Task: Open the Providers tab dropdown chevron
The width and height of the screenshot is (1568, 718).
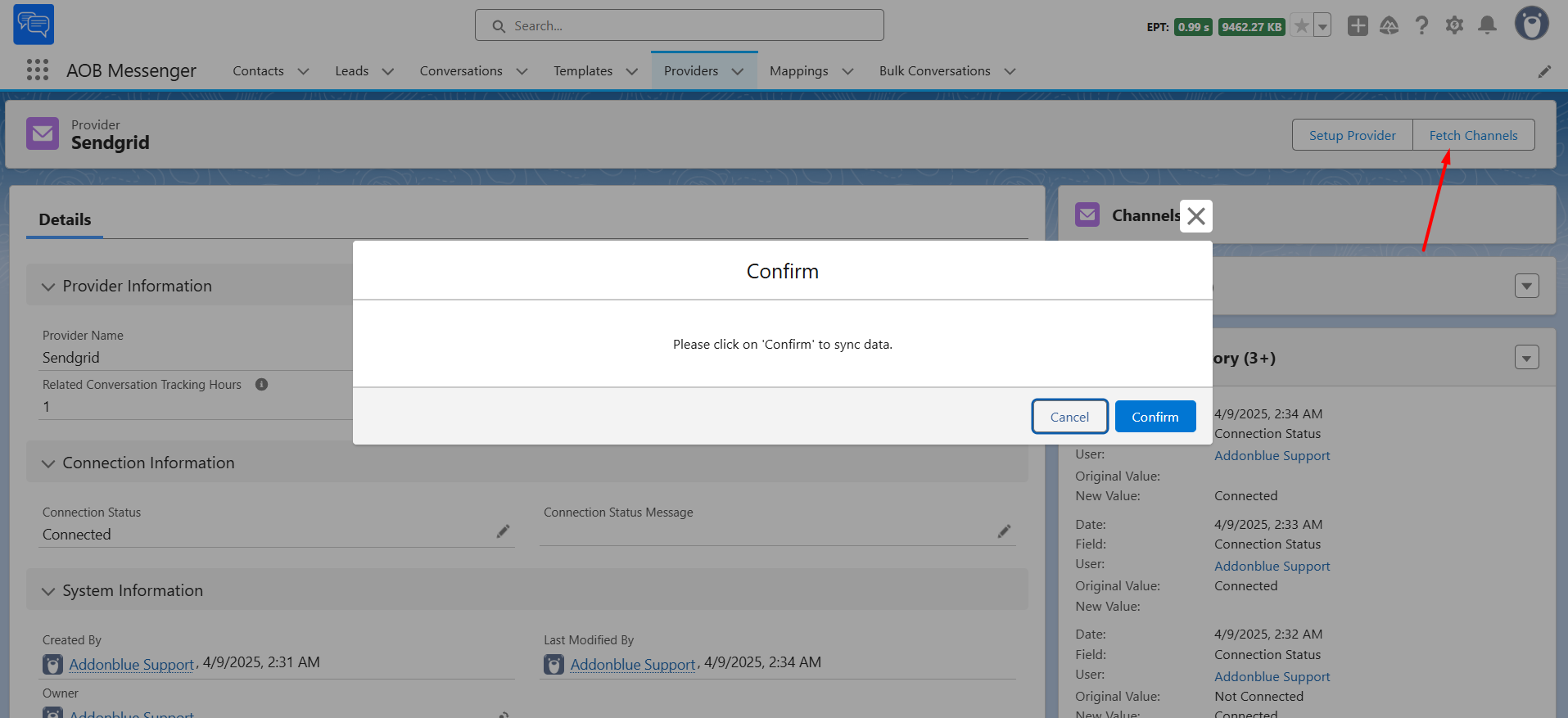Action: pyautogui.click(x=738, y=71)
